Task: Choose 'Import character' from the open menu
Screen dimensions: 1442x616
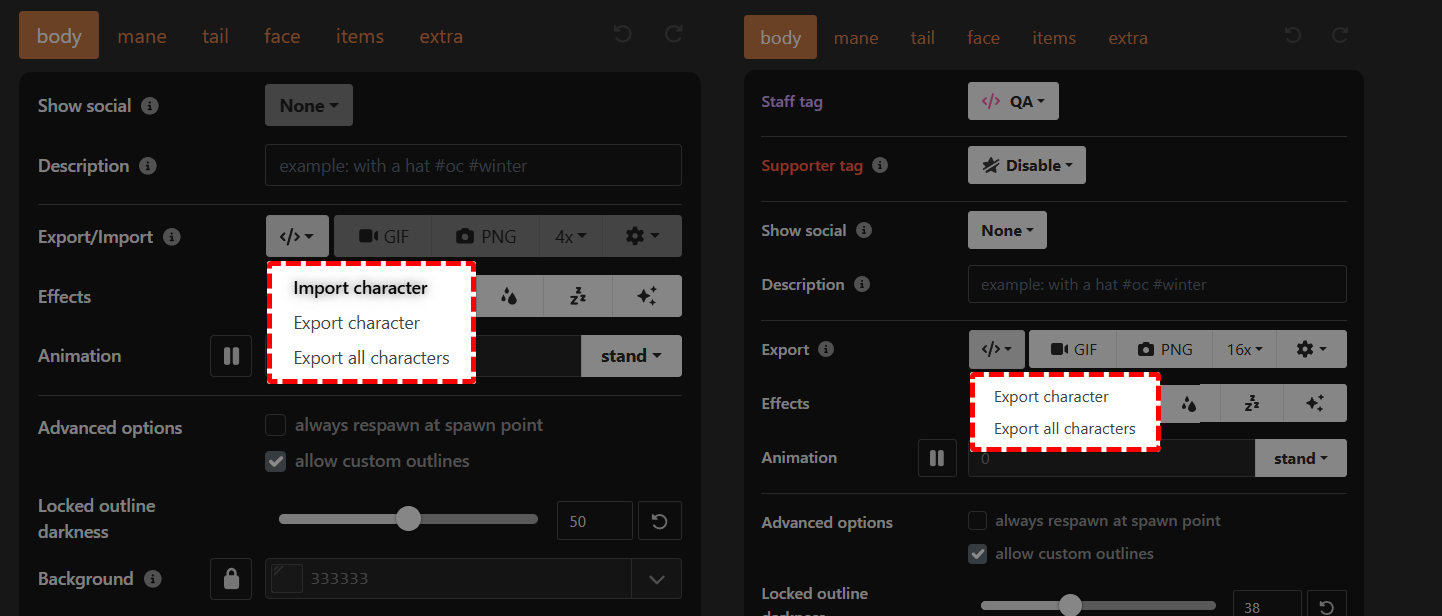Action: [x=360, y=288]
